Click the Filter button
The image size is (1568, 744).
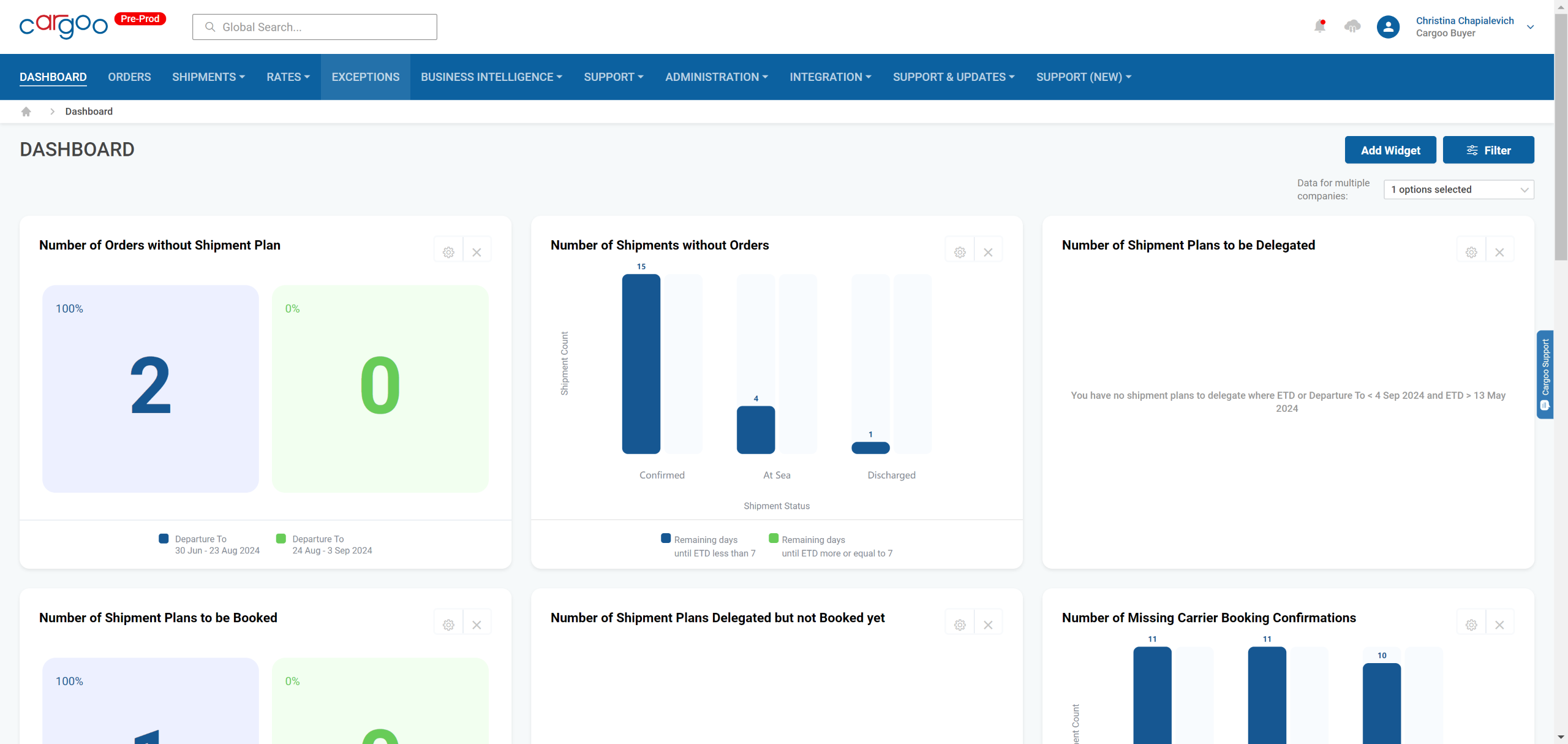(1488, 150)
